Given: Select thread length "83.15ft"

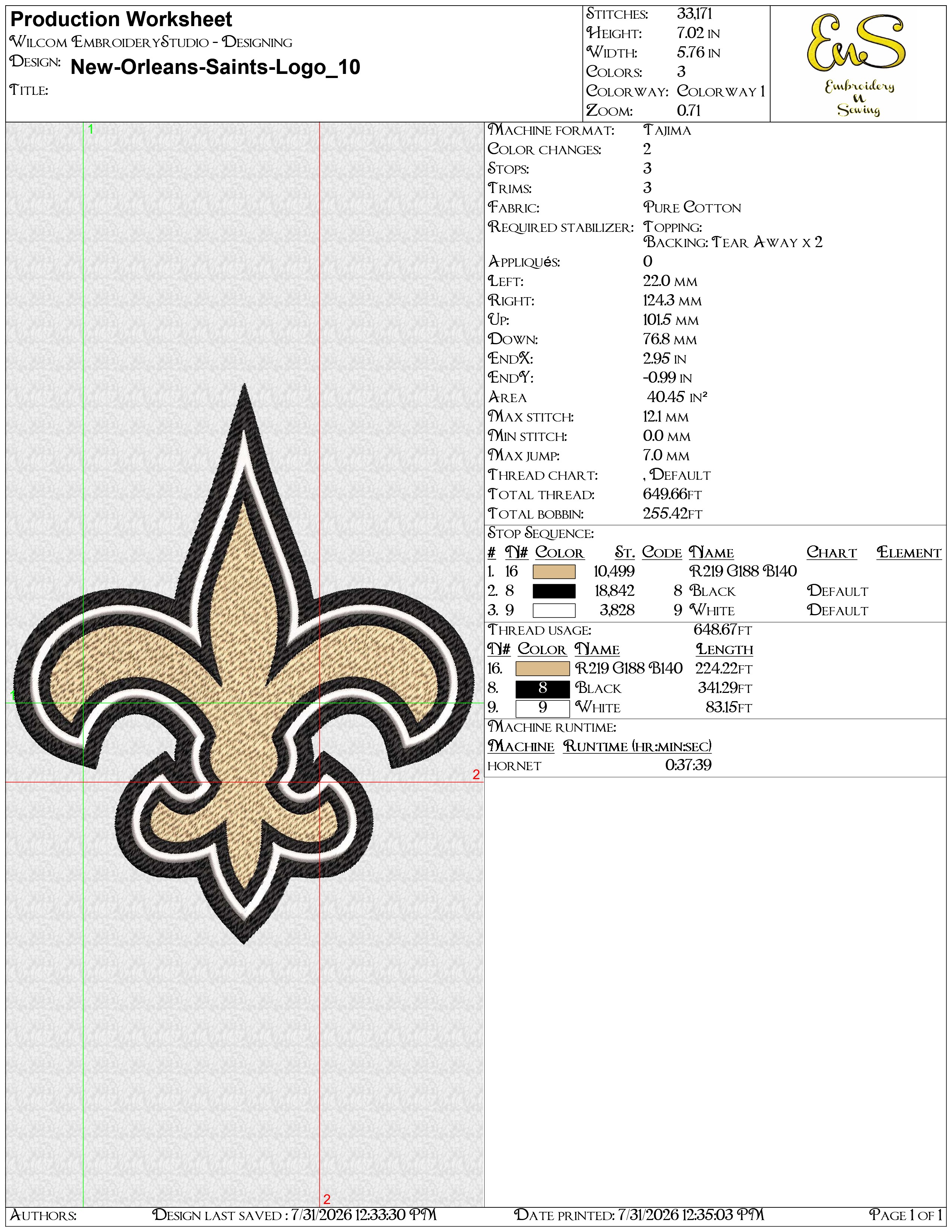Looking at the screenshot, I should [729, 707].
